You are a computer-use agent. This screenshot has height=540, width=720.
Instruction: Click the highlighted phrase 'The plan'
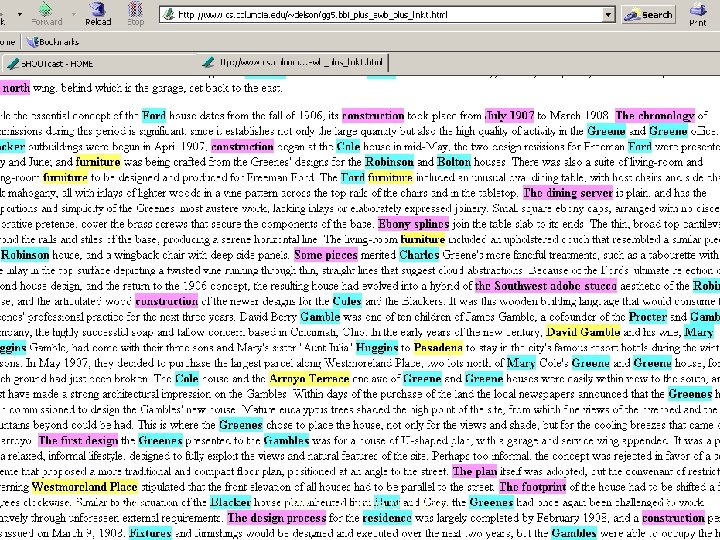[474, 471]
